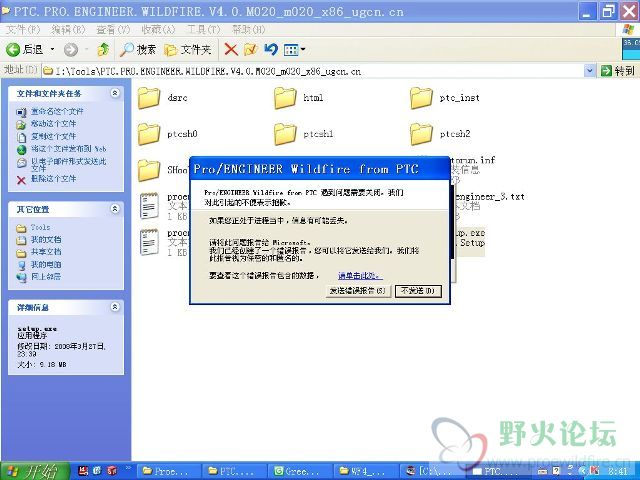Click the system tray clock
The height and width of the screenshot is (480, 640).
click(618, 472)
